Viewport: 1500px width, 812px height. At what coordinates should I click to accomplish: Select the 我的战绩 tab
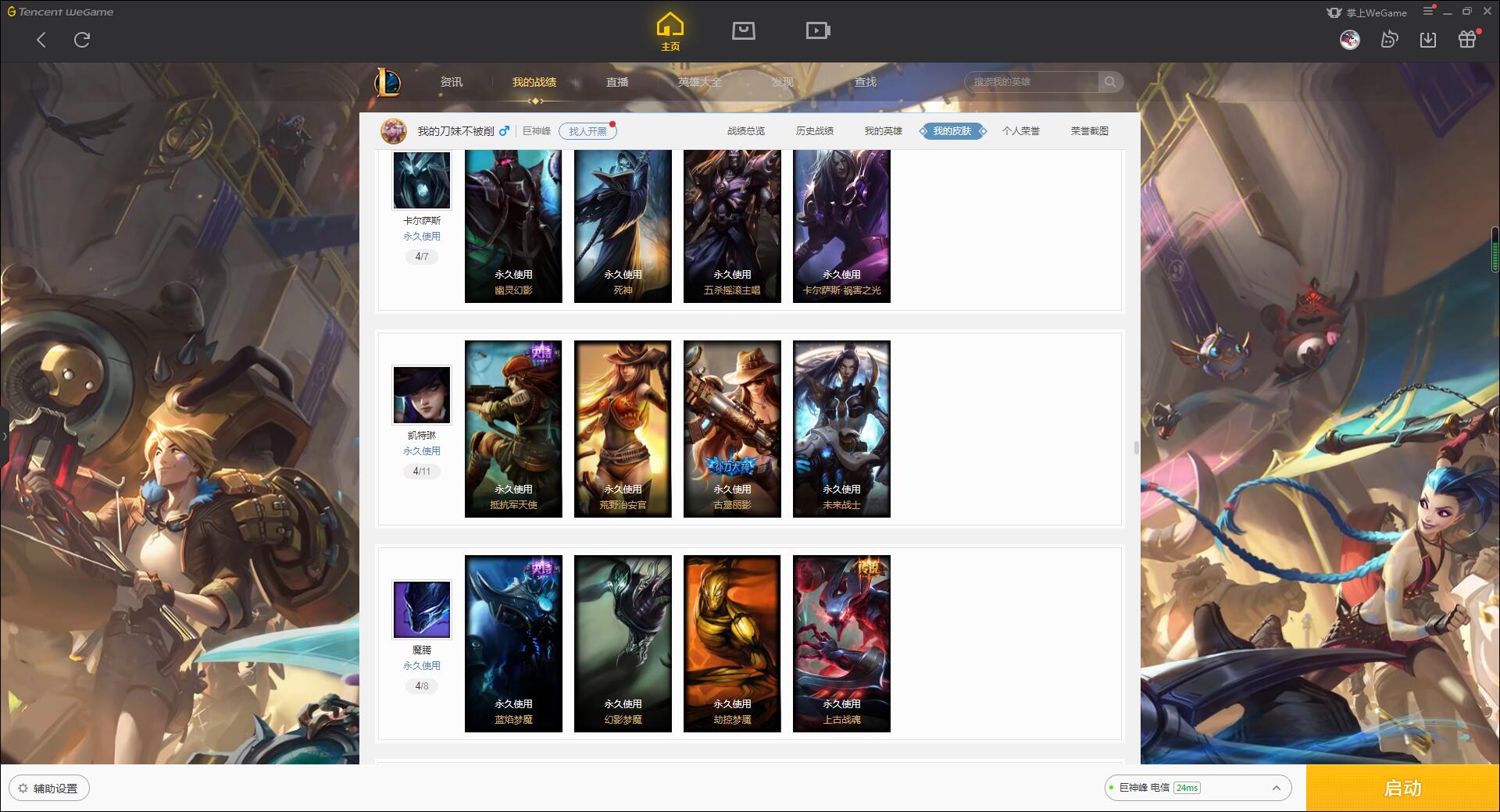(534, 82)
